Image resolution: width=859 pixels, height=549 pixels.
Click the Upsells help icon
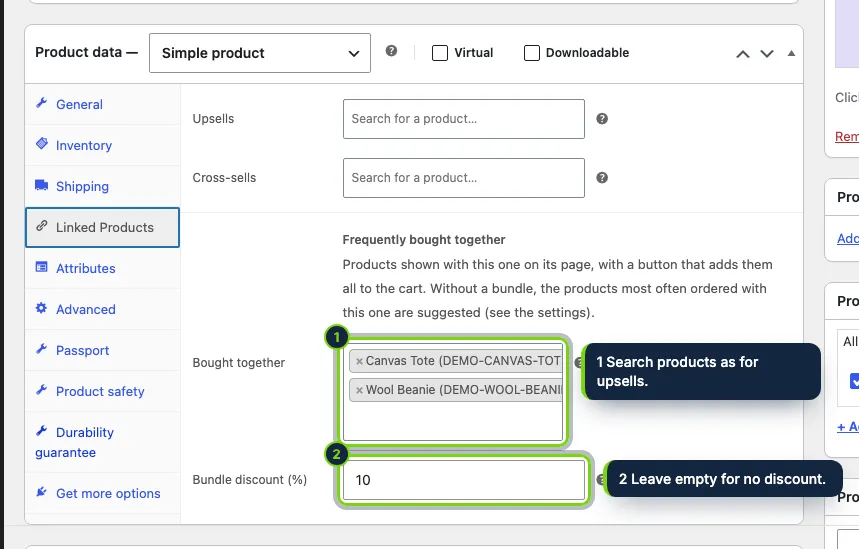coord(602,119)
